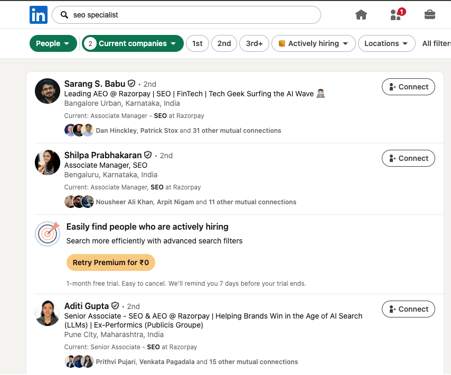Open Nousheer Ali Khan, Arpit Nigam mutual connections link
This screenshot has height=375, width=451.
pos(196,202)
